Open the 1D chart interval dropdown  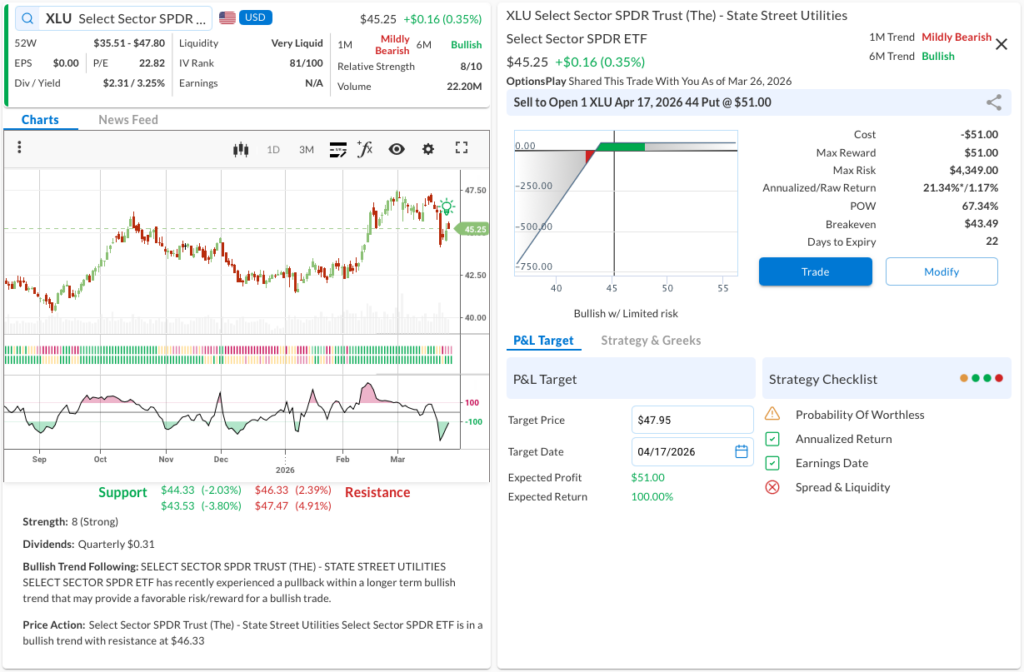point(273,149)
